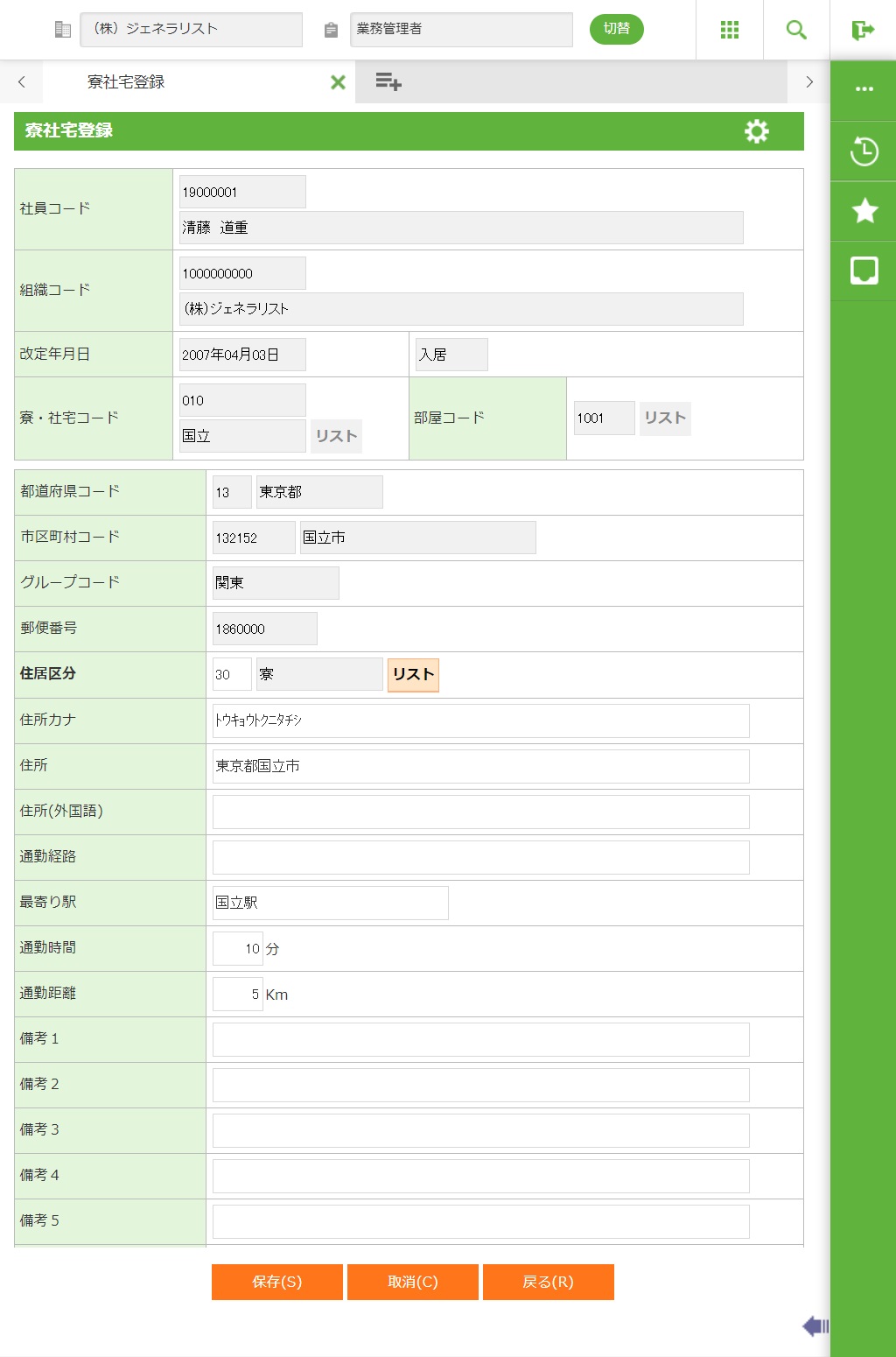Click the add new tab icon

[388, 82]
